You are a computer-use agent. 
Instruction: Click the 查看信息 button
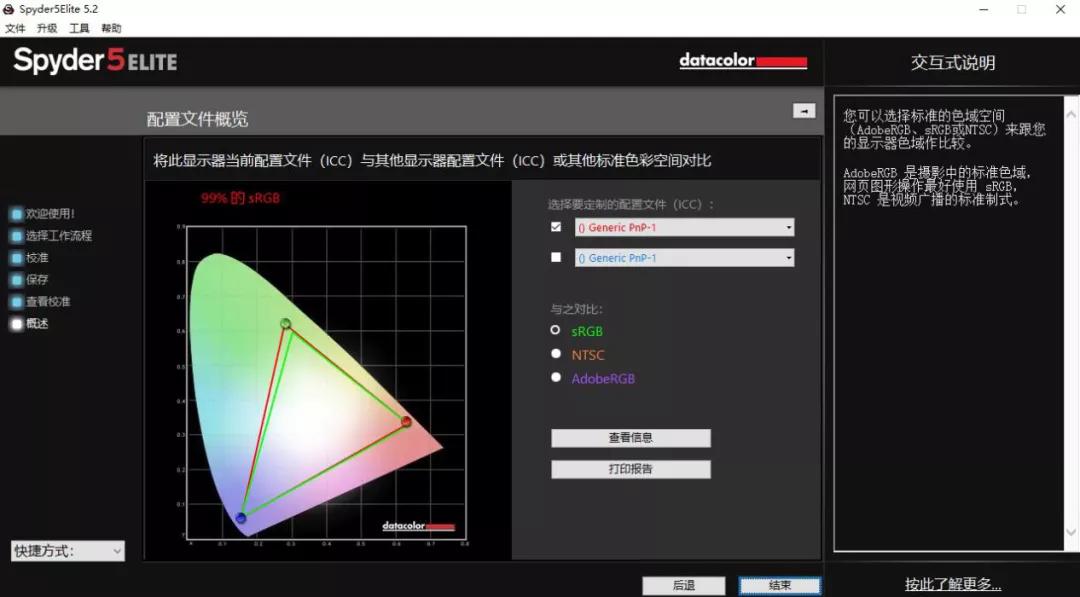(630, 437)
